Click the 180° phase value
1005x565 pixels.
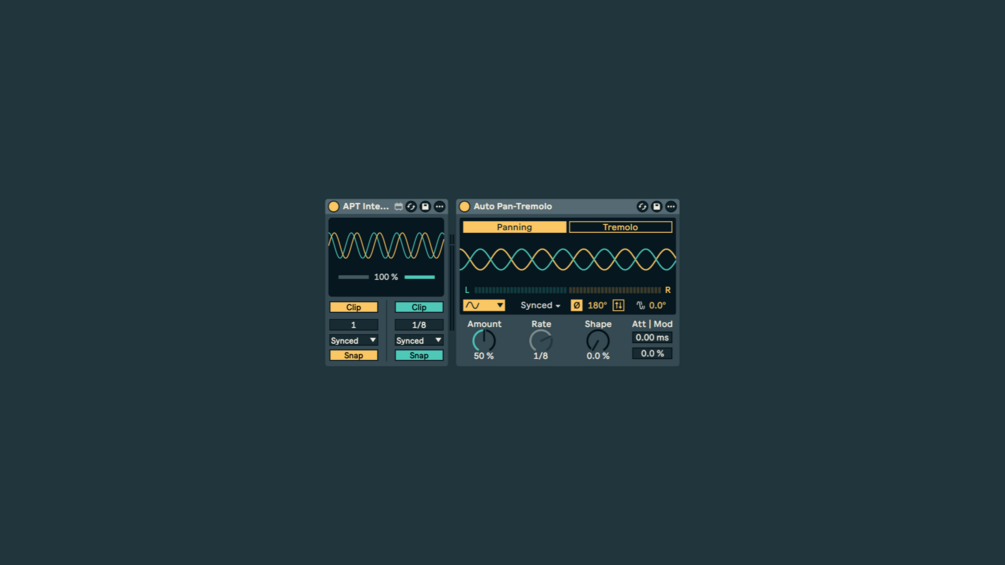(x=597, y=306)
